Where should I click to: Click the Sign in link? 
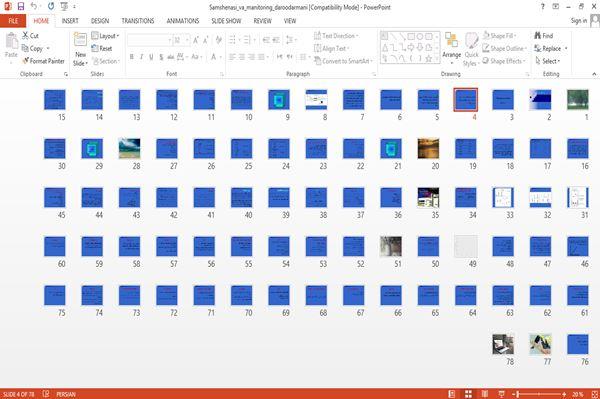tap(579, 21)
